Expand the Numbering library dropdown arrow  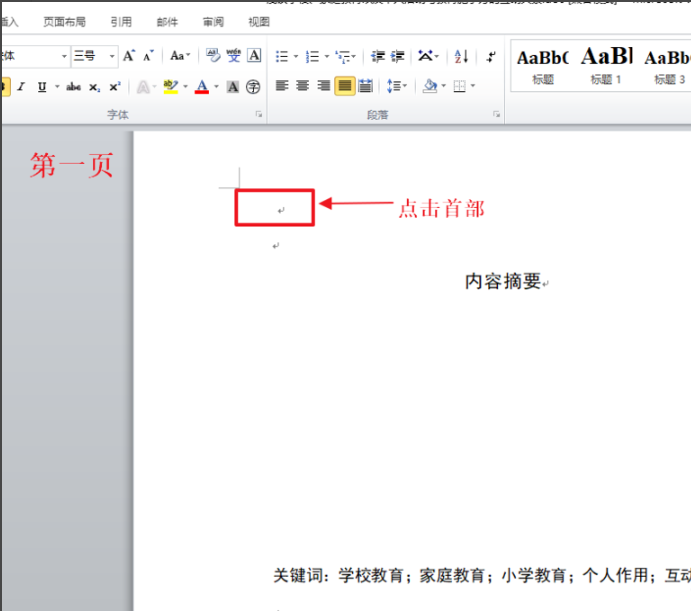coord(327,56)
